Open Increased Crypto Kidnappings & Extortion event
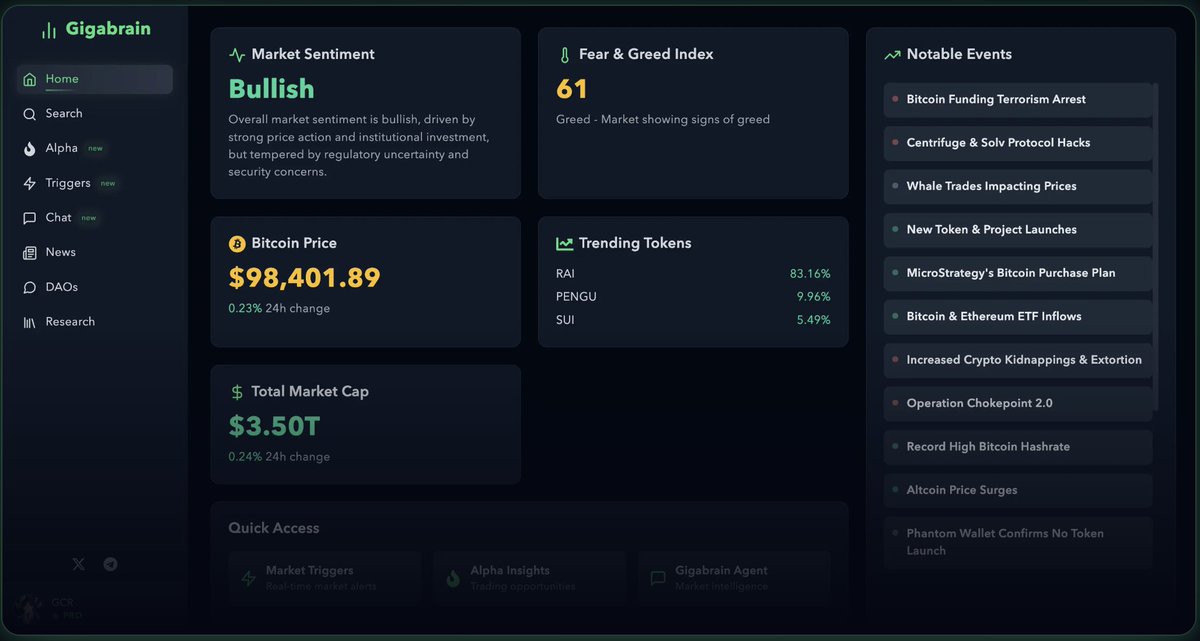This screenshot has height=641, width=1200. 1018,360
